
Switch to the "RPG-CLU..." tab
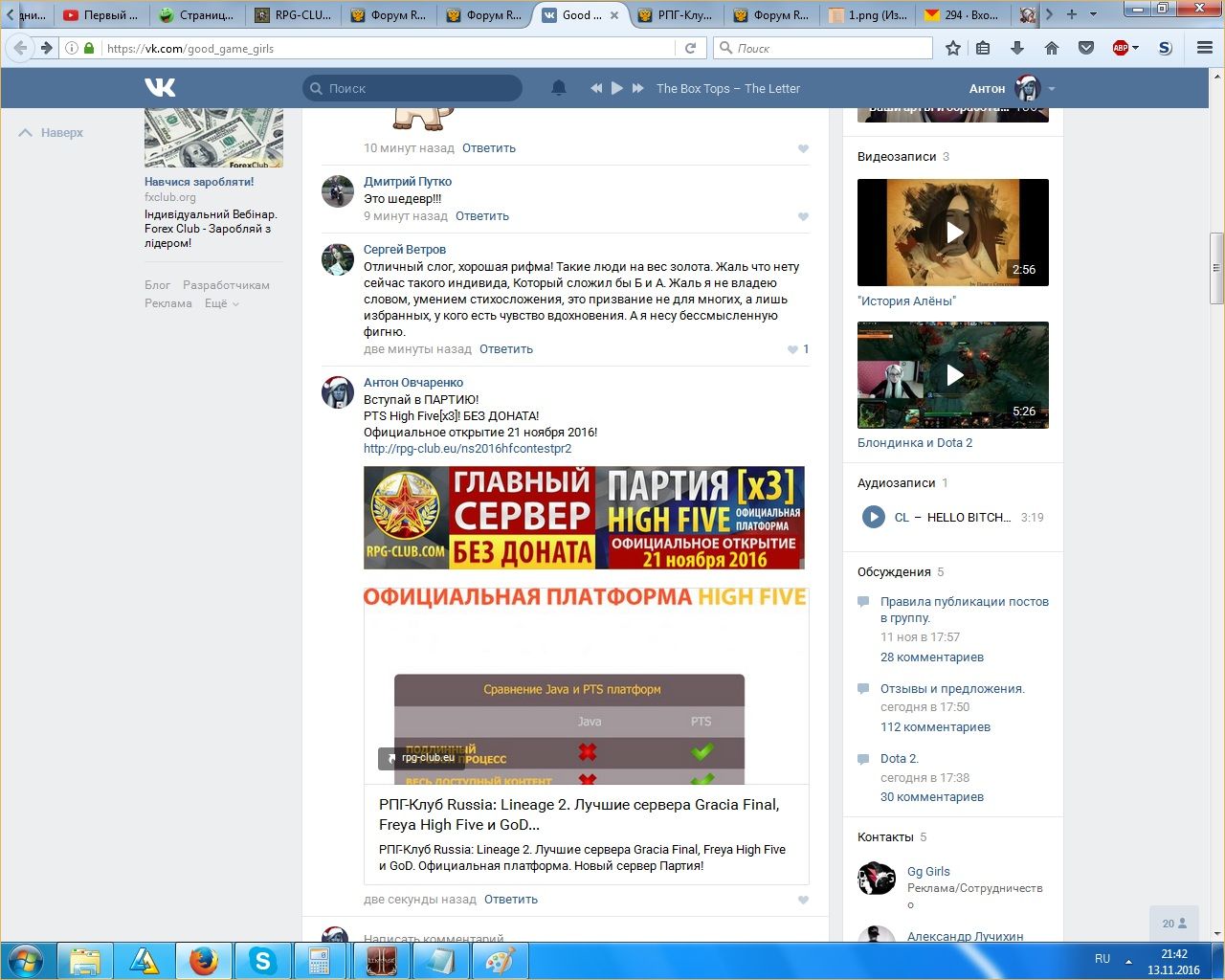tap(292, 14)
